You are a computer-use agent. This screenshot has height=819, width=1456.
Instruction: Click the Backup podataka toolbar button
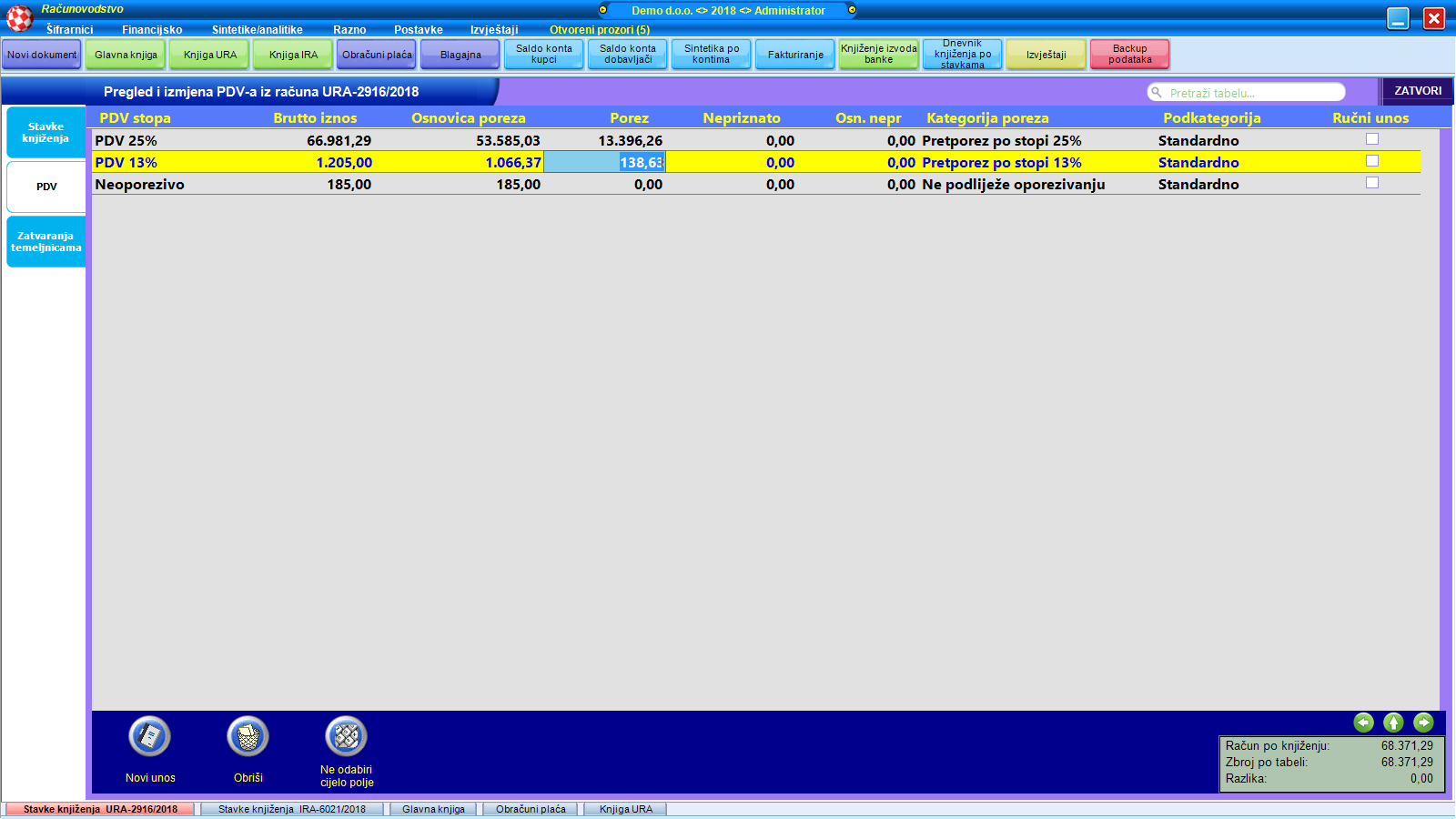point(1129,55)
